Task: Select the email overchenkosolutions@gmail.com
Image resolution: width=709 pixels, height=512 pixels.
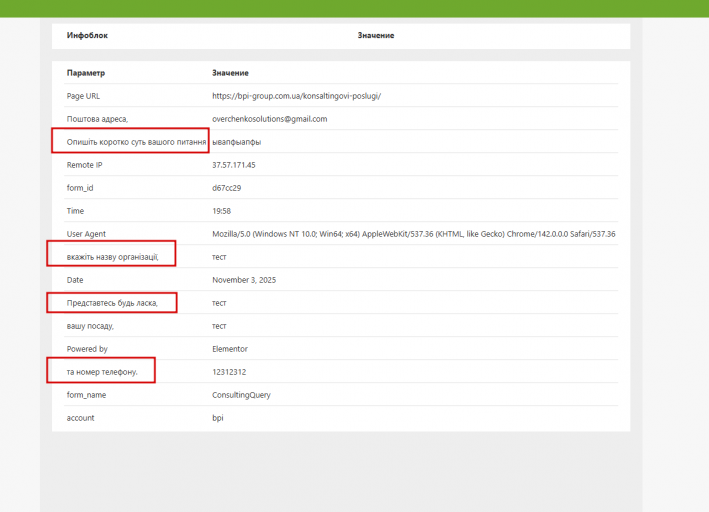Action: 269,119
